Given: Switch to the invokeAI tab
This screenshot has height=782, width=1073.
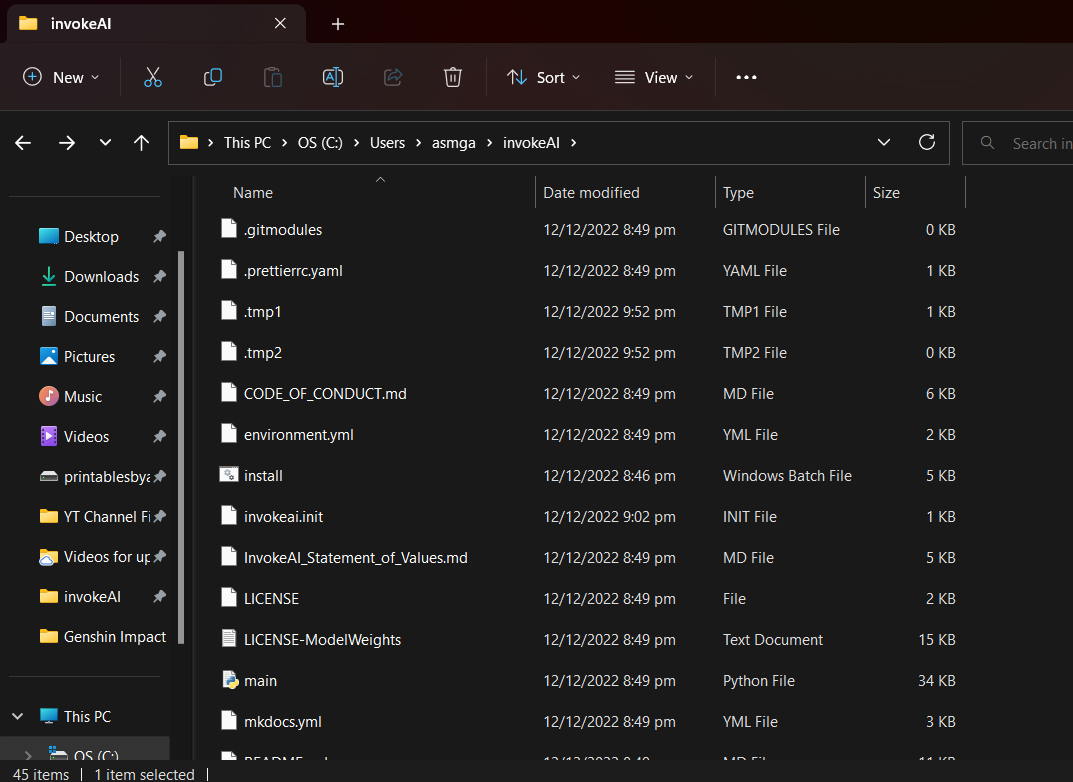Looking at the screenshot, I should 156,23.
